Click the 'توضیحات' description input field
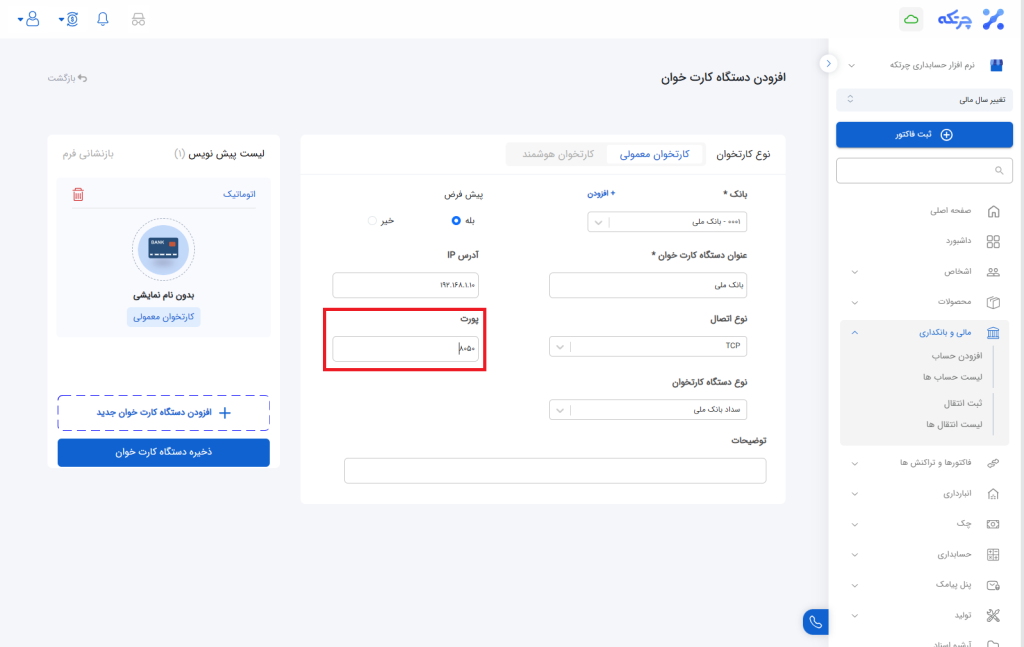 click(555, 471)
